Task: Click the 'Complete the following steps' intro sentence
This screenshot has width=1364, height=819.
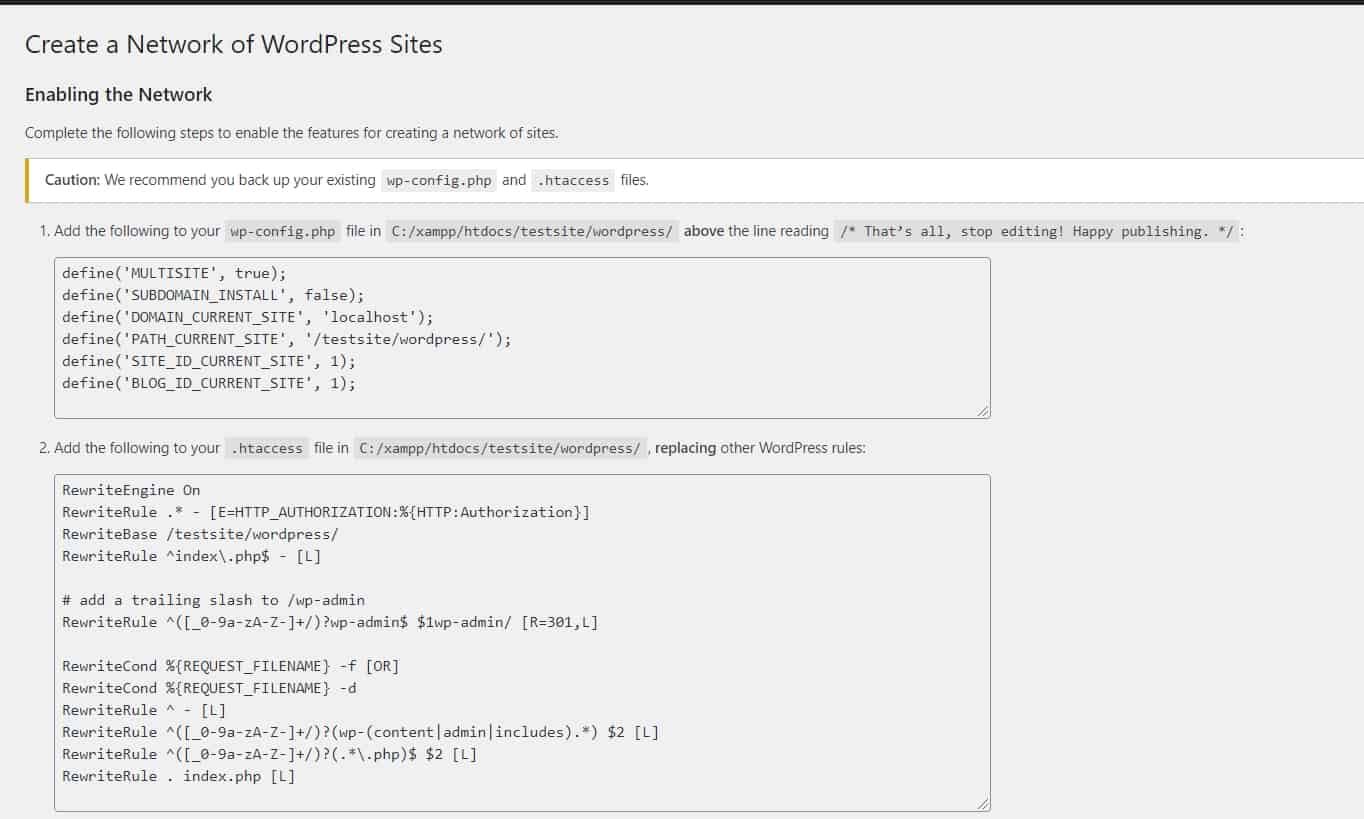Action: pos(292,133)
